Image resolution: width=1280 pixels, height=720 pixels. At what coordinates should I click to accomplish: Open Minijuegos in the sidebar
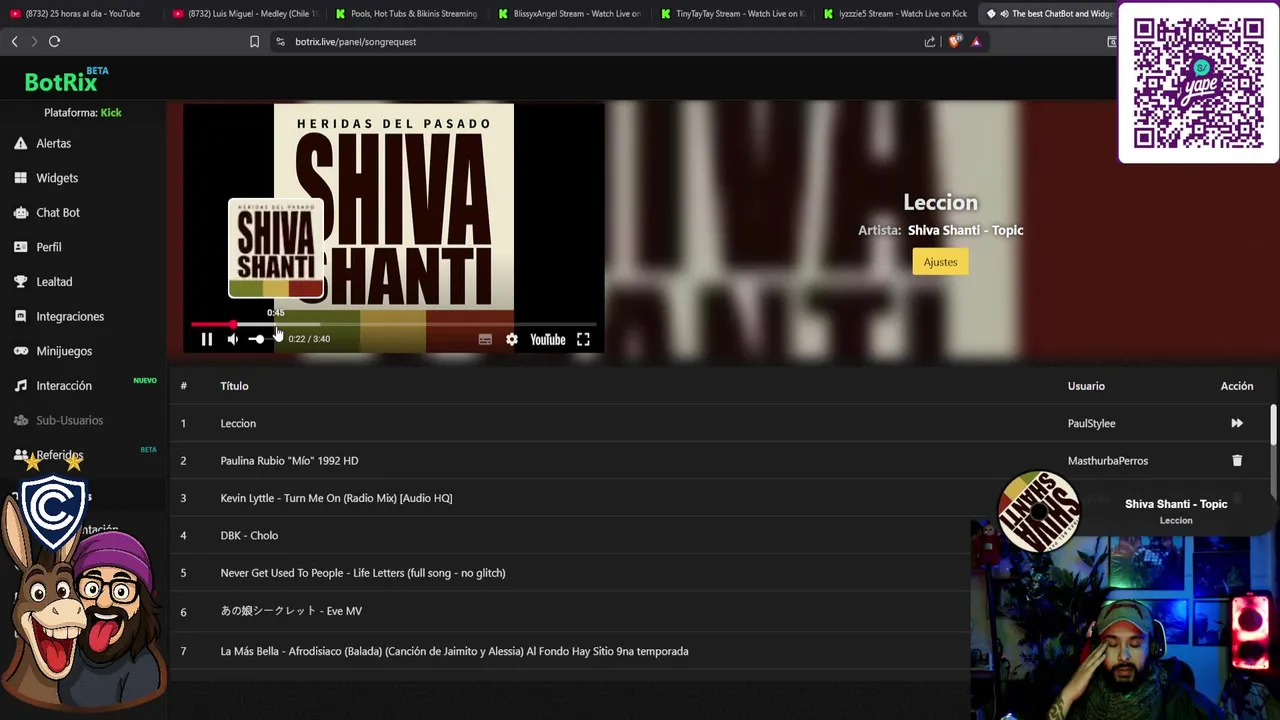click(x=64, y=351)
